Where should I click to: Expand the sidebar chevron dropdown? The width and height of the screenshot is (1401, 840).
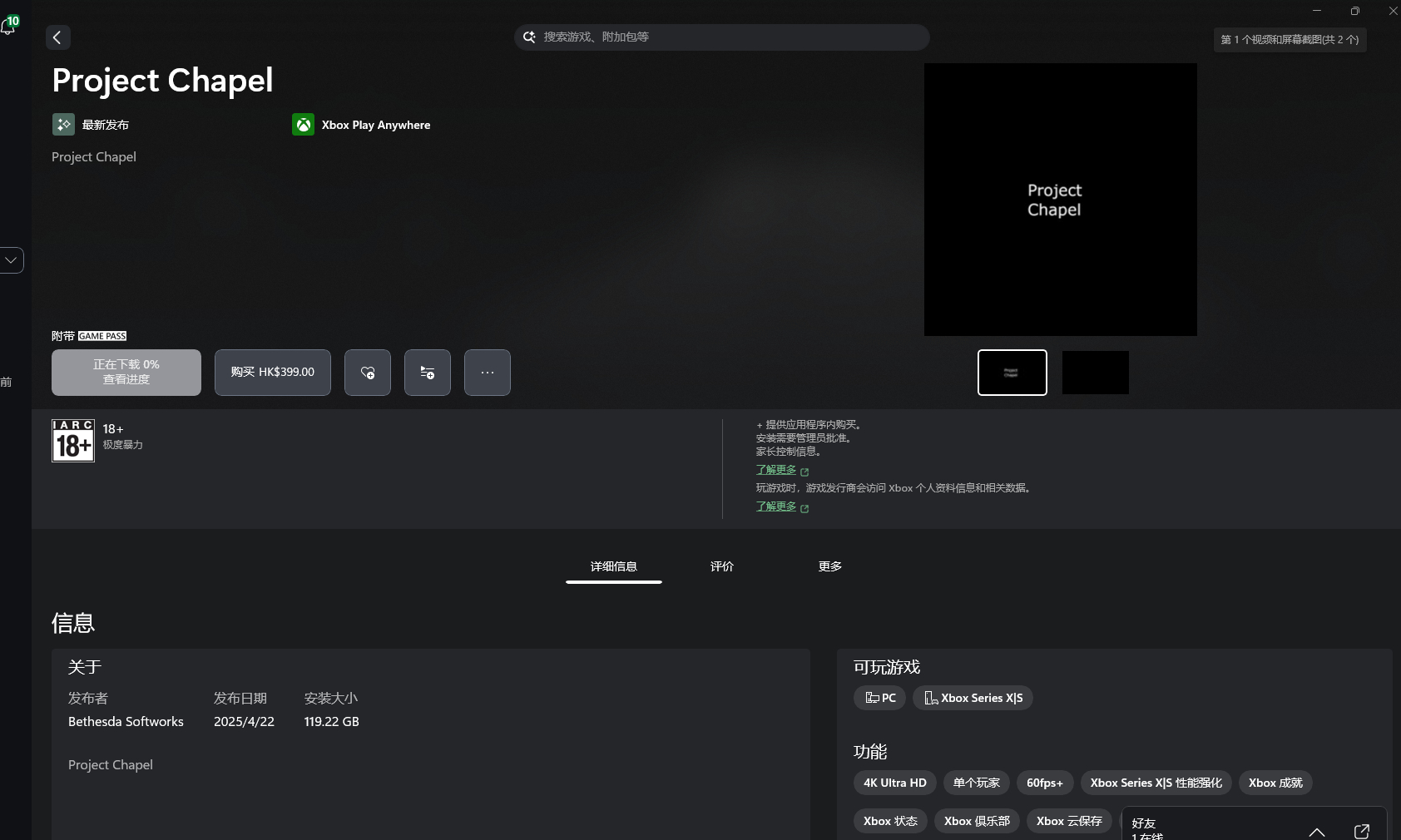(11, 260)
